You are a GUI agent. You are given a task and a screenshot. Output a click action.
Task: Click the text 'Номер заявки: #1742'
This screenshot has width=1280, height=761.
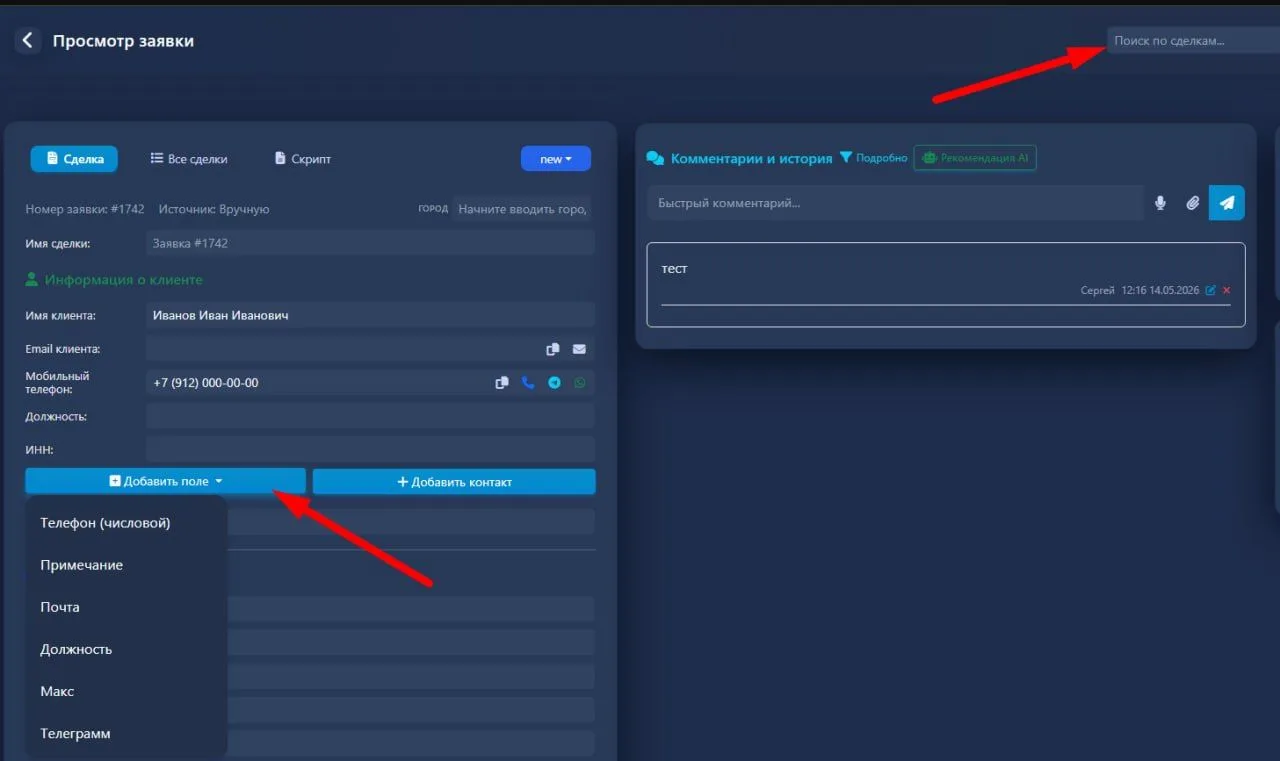click(x=85, y=209)
